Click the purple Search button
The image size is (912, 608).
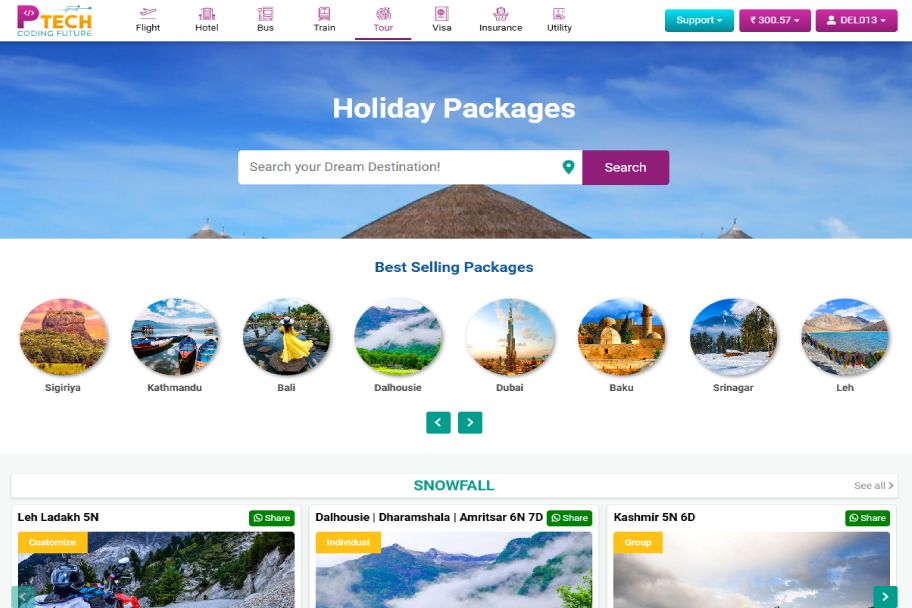625,168
